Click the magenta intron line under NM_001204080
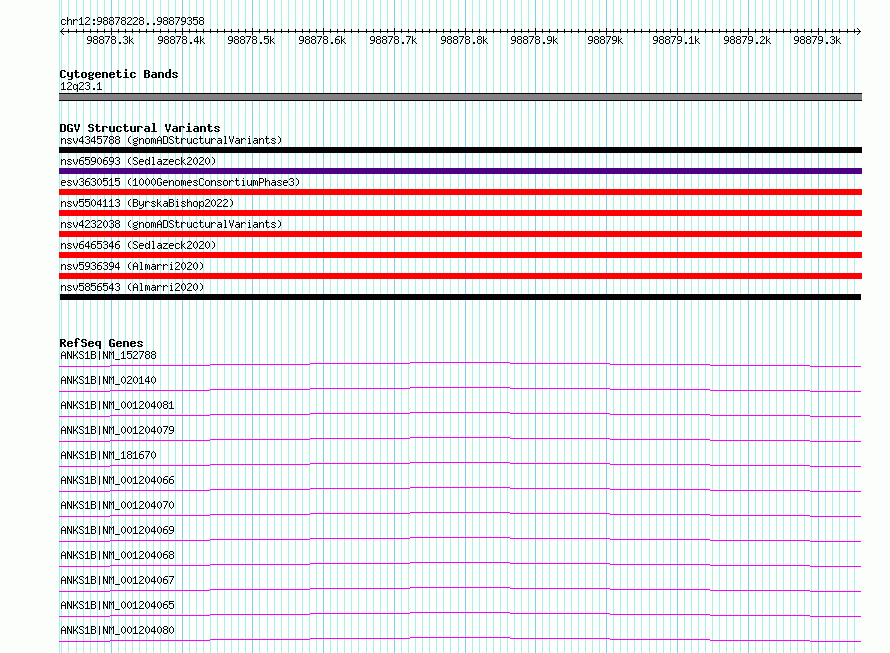 pyautogui.click(x=460, y=638)
